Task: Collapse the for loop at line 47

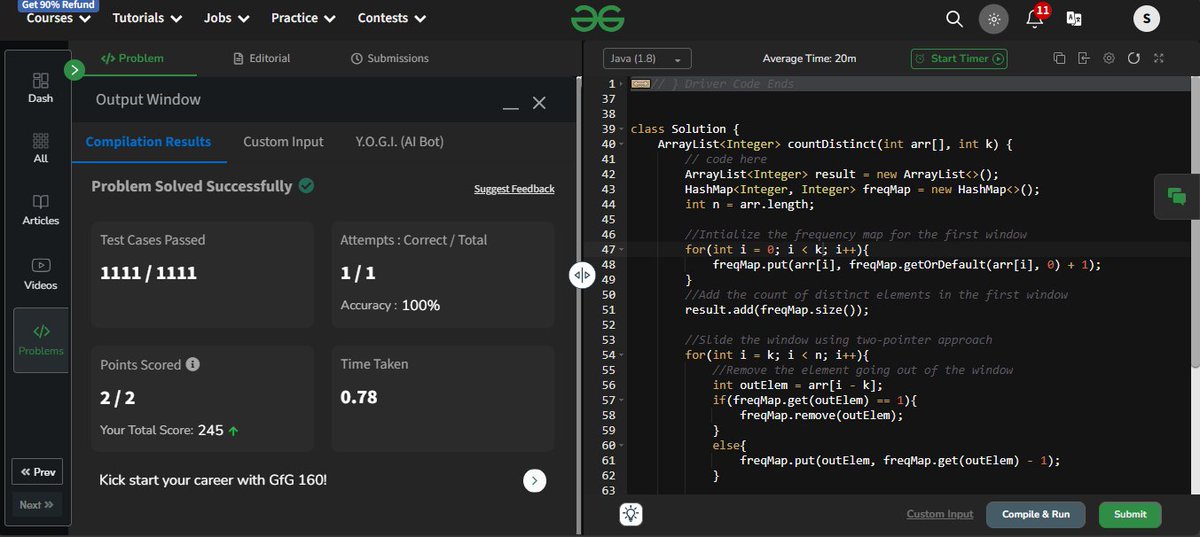Action: pyautogui.click(x=622, y=249)
